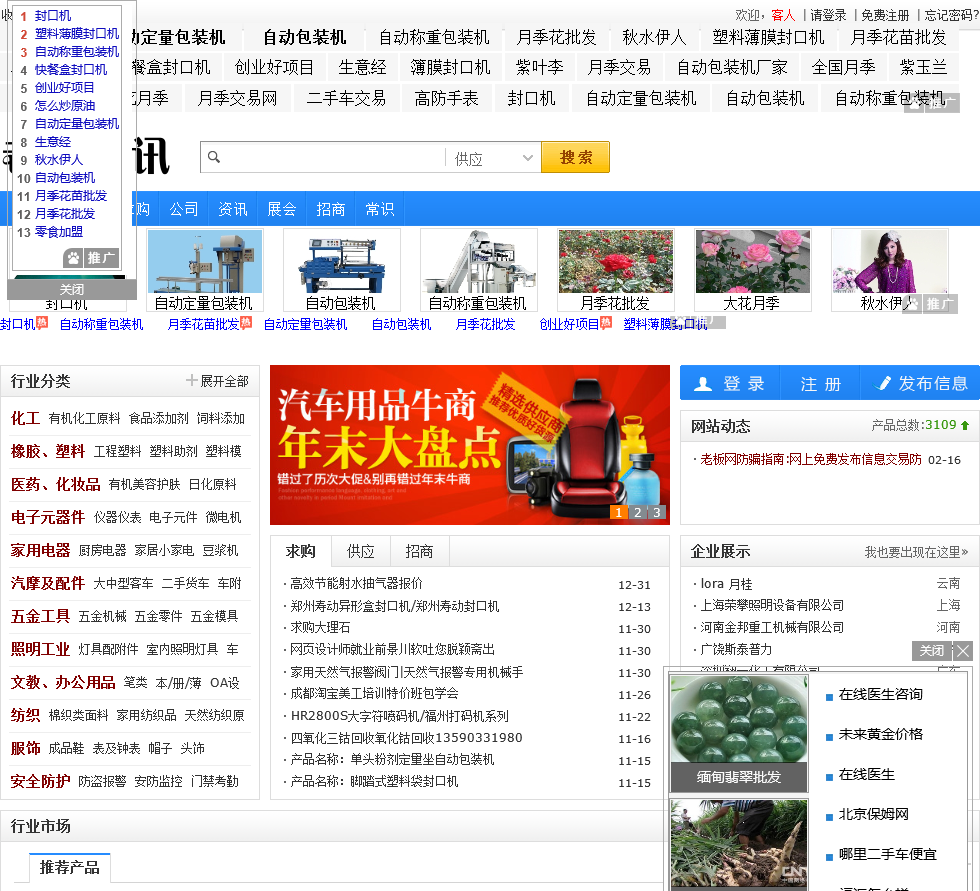
Task: Click the hot badge icon beside 月季花苗批发
Action: (x=246, y=322)
